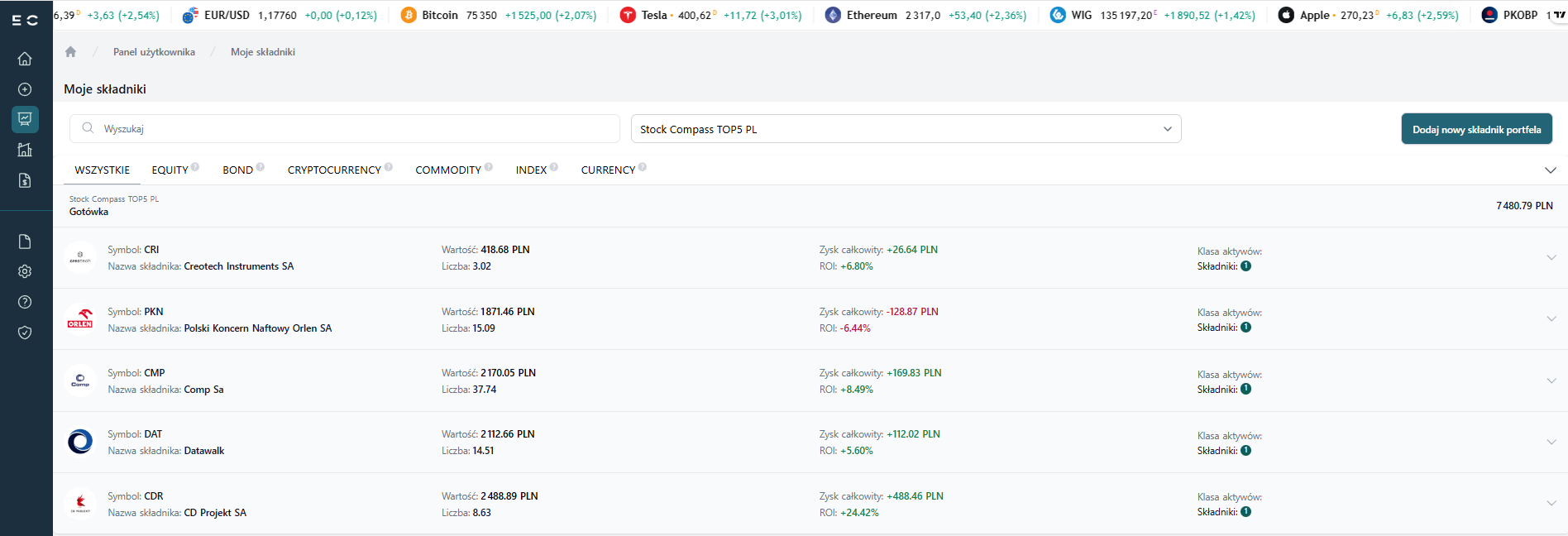Screen dimensions: 1568x536
Task: Click the Polski Koncern Naftowy Orlen SA name
Action: pyautogui.click(x=258, y=328)
